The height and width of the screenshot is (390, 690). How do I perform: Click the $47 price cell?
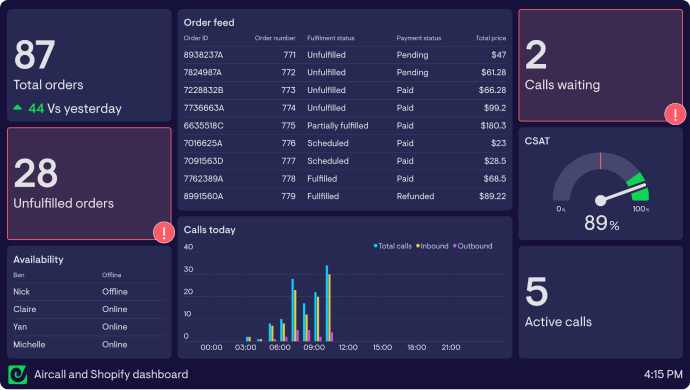pos(499,55)
